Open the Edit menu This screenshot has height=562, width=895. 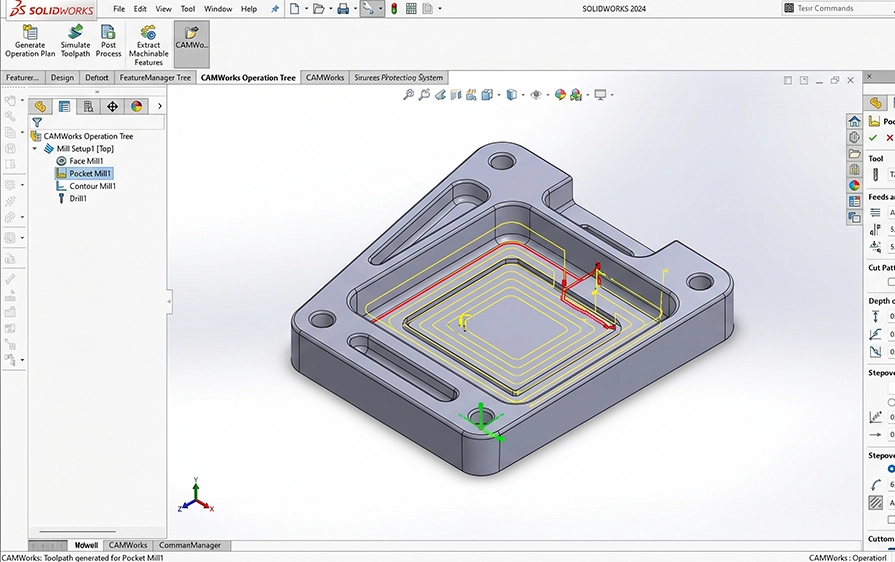click(x=140, y=9)
